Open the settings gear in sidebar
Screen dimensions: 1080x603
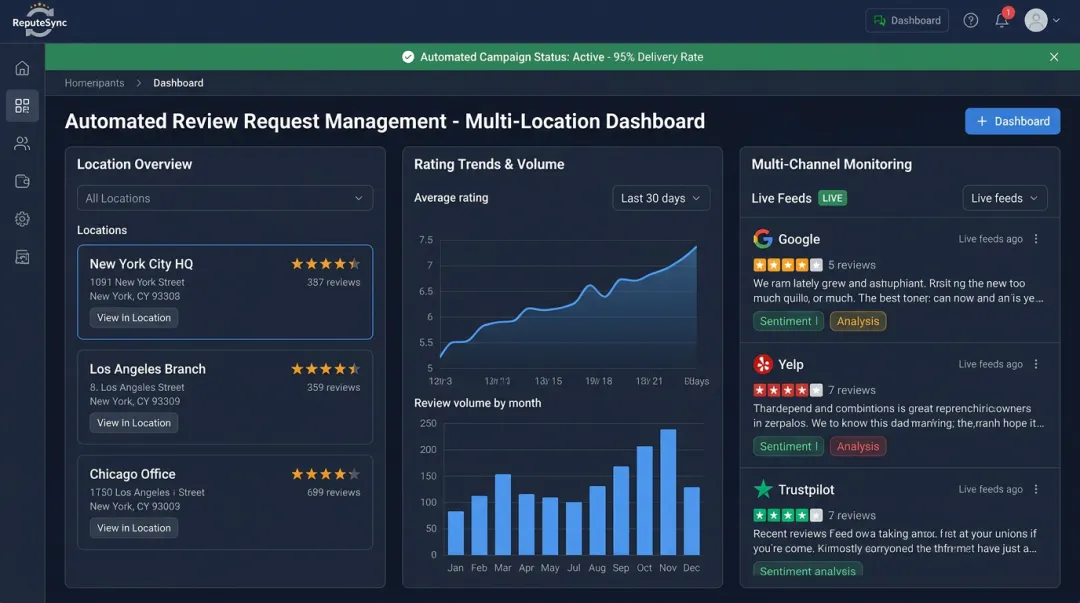pos(22,219)
